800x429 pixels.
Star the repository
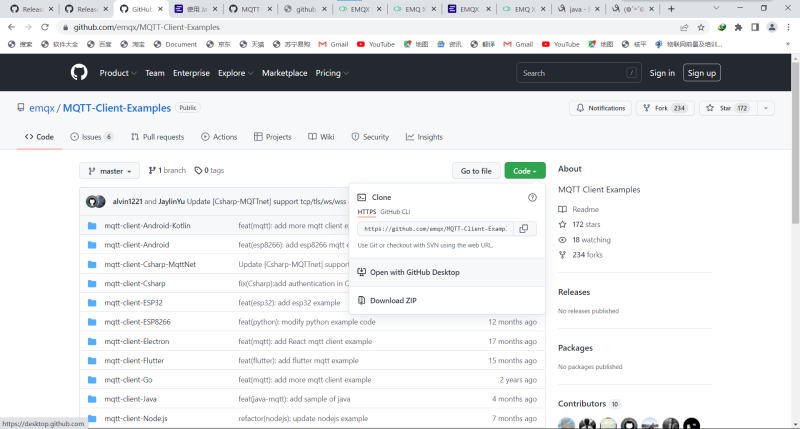click(x=728, y=108)
